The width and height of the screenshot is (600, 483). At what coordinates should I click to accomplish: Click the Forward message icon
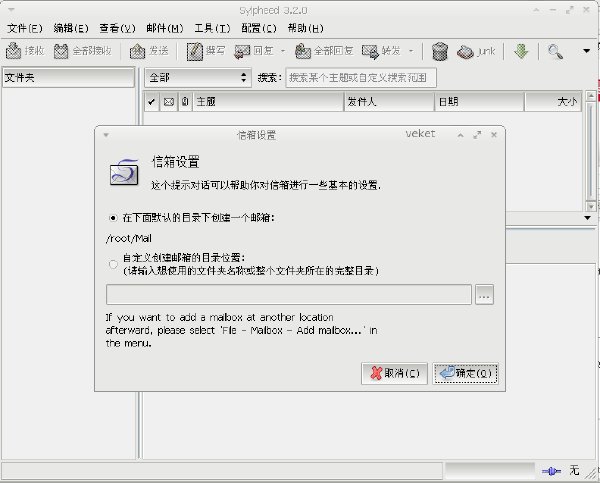[x=370, y=51]
